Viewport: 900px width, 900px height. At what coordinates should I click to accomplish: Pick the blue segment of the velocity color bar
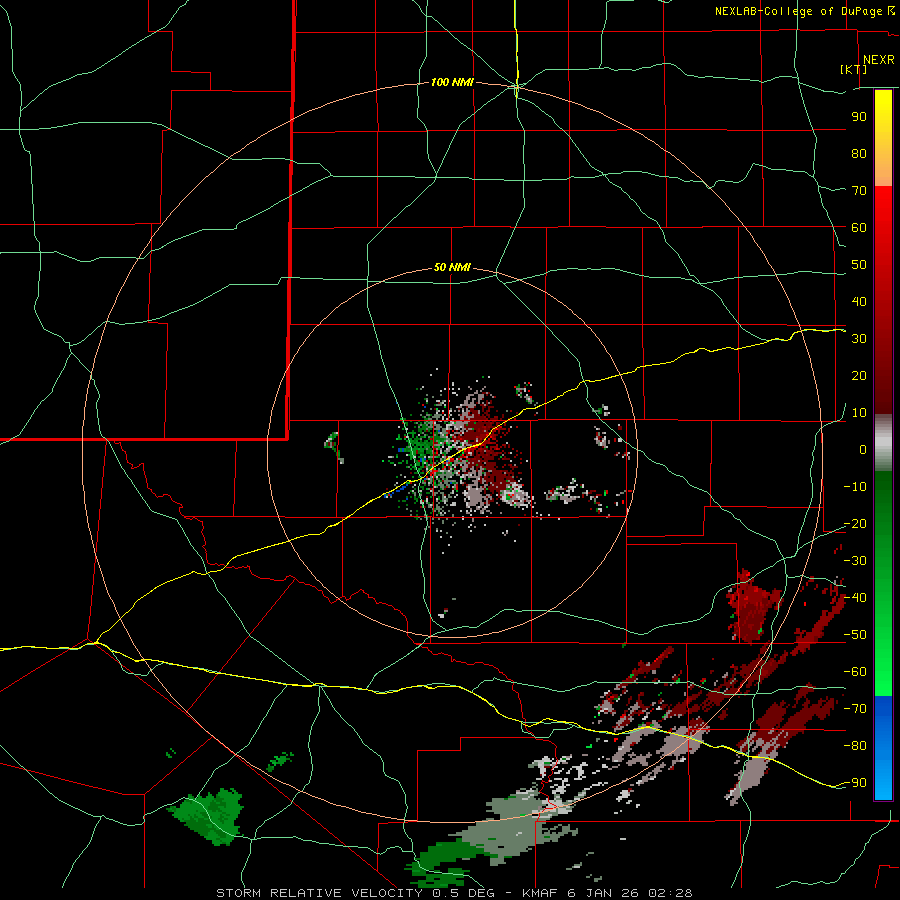(883, 748)
